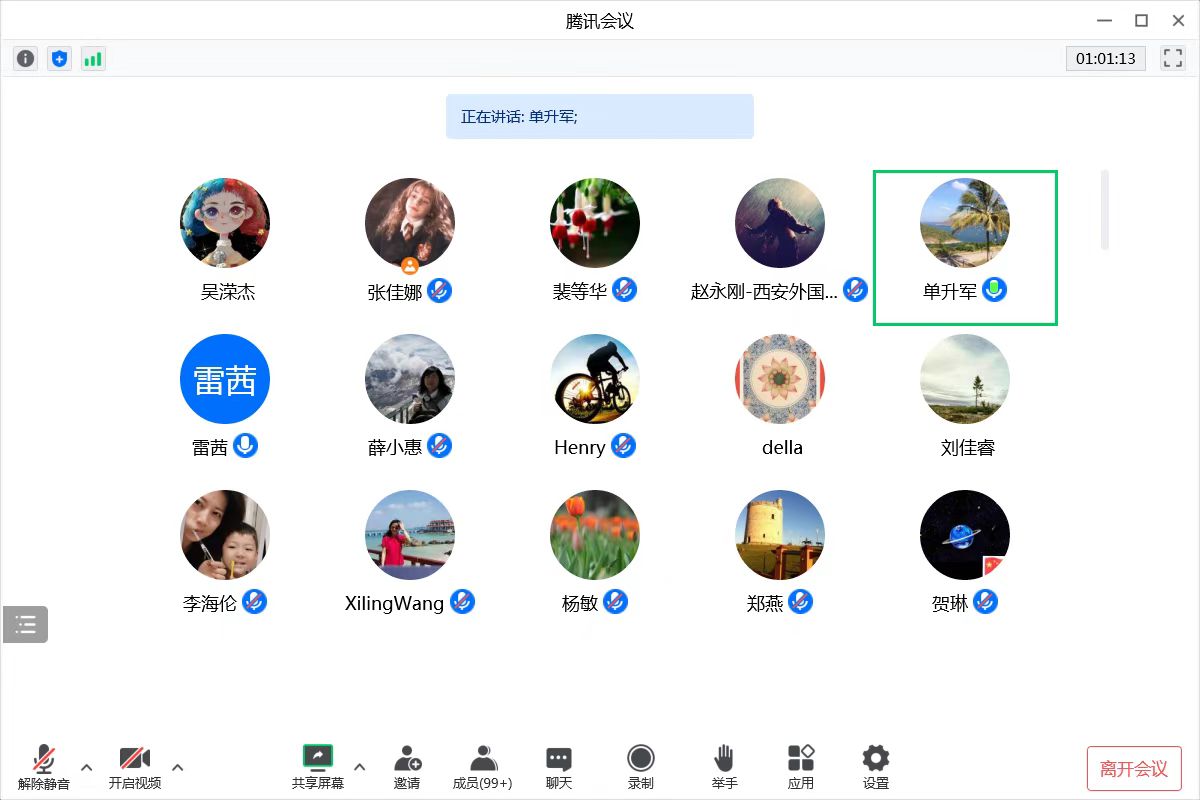This screenshot has width=1200, height=800.
Task: Start Recording (录制)
Action: click(640, 767)
